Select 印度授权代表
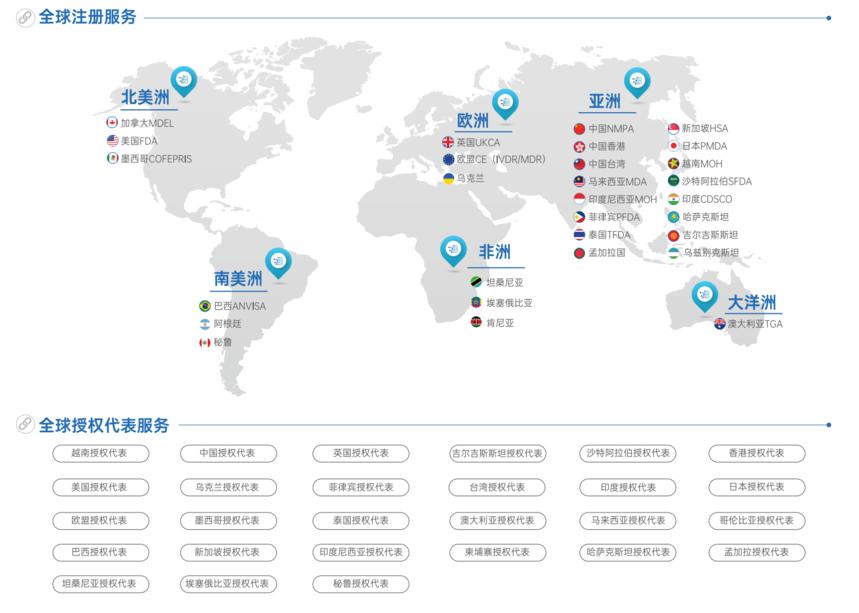The image size is (859, 613). [x=628, y=488]
